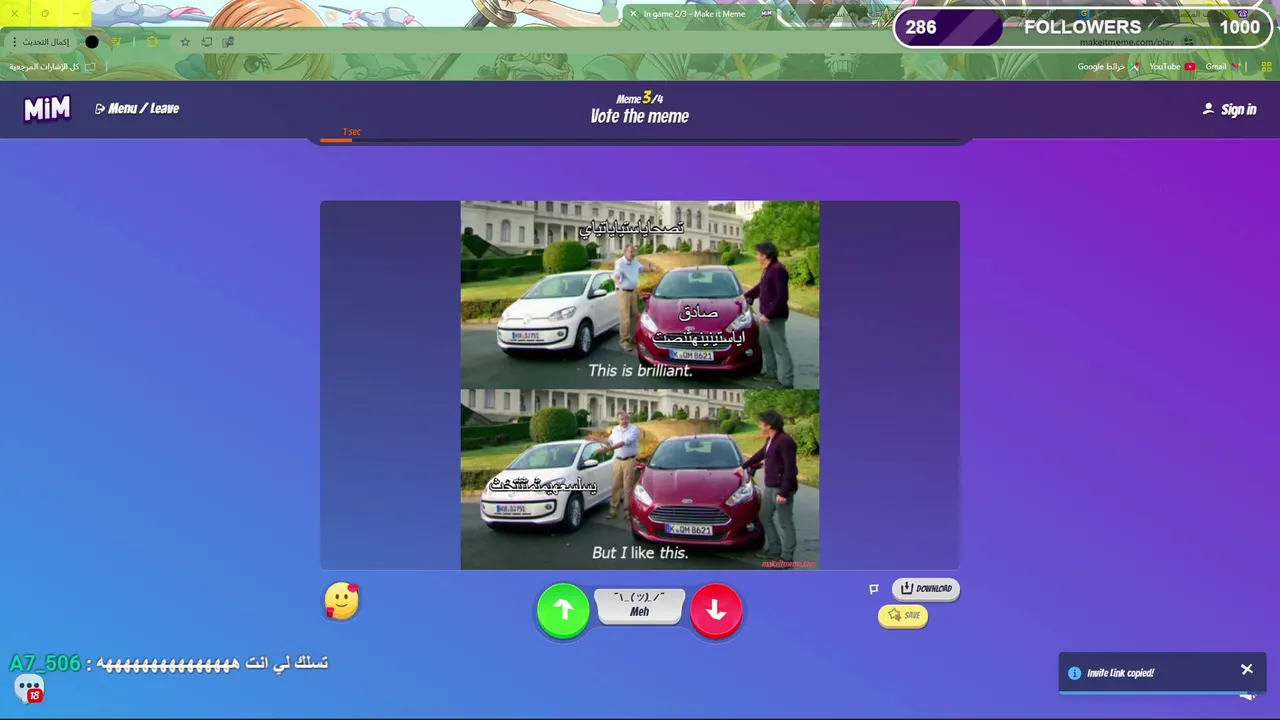
Task: Open the YouTube bookmark
Action: coord(1172,67)
